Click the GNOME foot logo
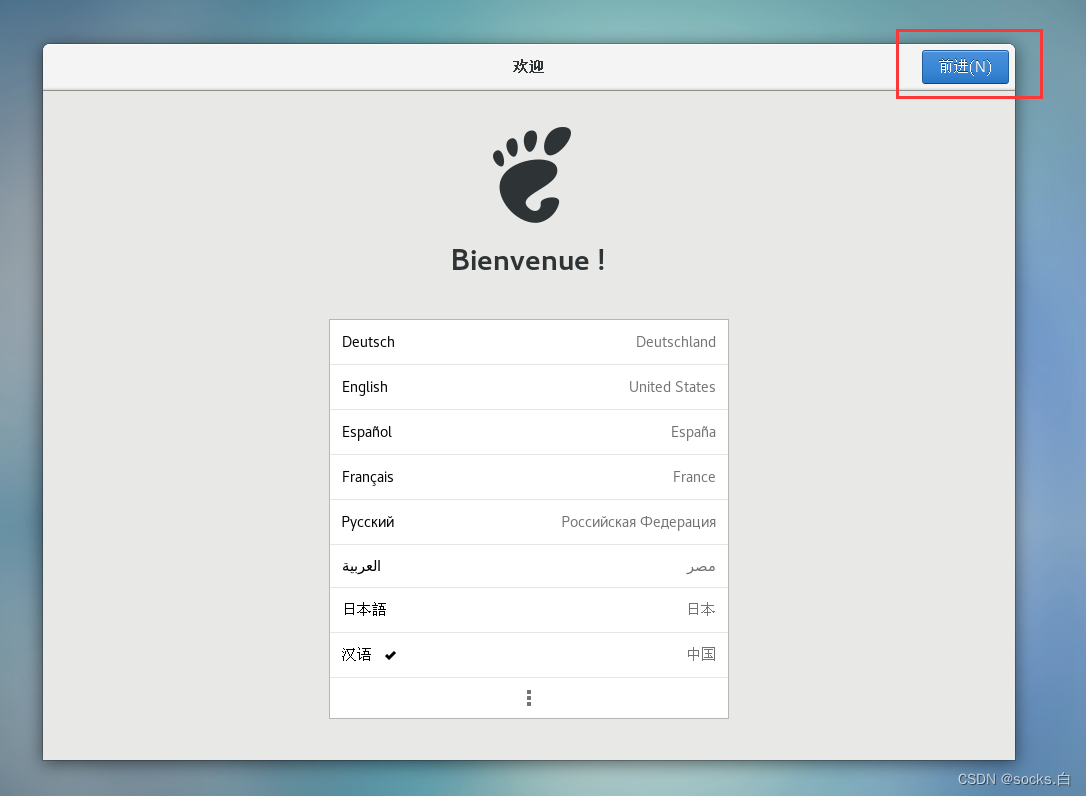Screen dimensions: 1086x796 click(530, 173)
